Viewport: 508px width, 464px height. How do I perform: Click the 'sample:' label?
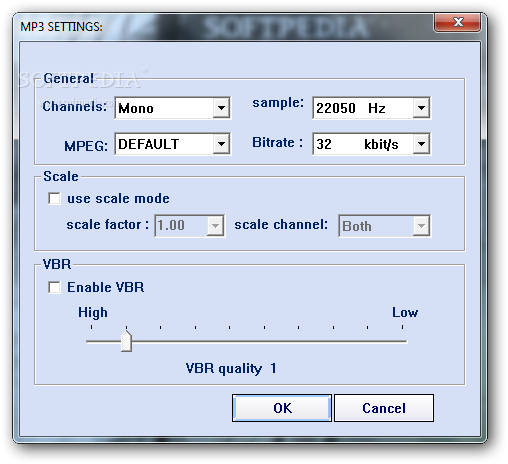[278, 103]
